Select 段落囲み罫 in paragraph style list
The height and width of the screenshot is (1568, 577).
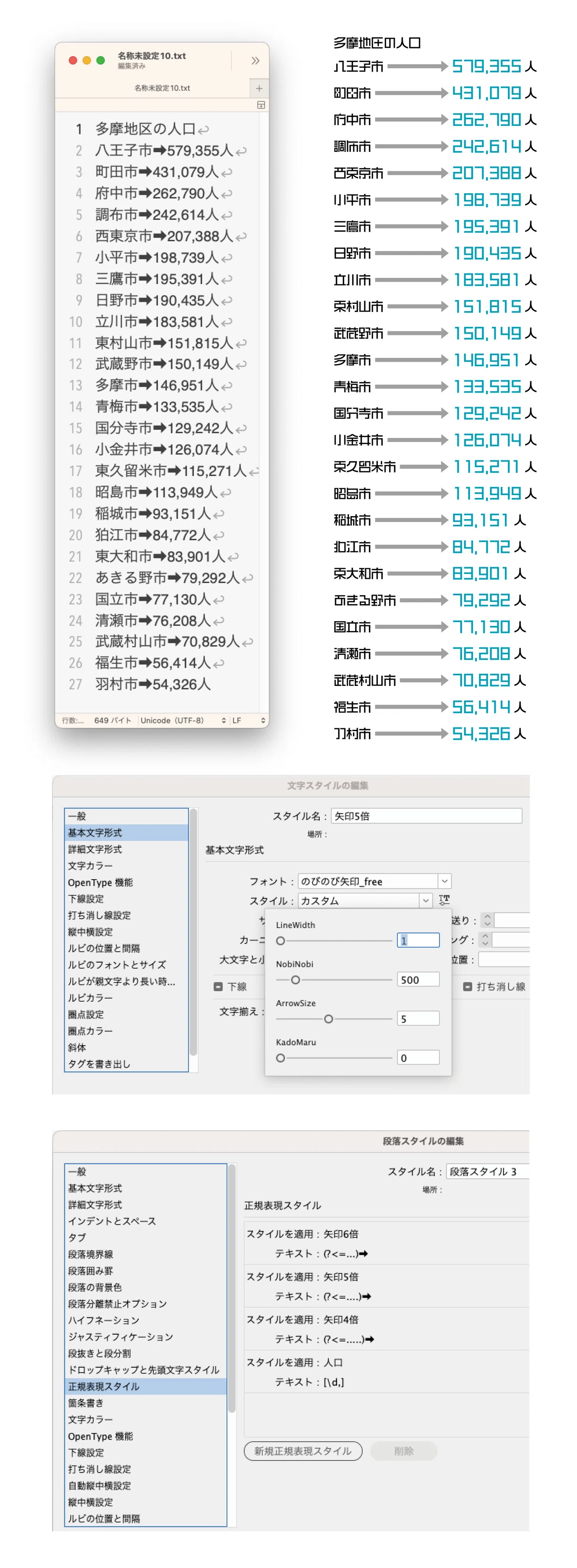click(146, 1270)
